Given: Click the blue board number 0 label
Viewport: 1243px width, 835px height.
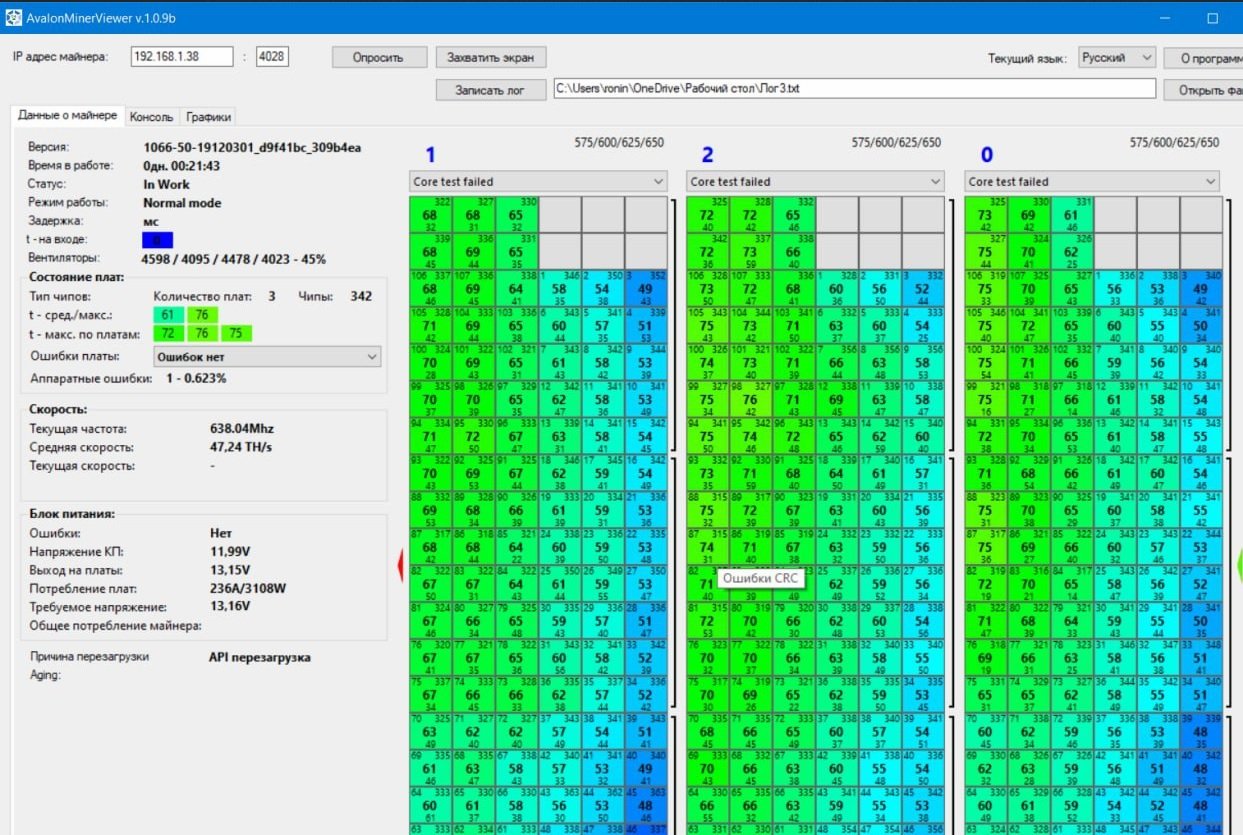Looking at the screenshot, I should click(x=987, y=154).
